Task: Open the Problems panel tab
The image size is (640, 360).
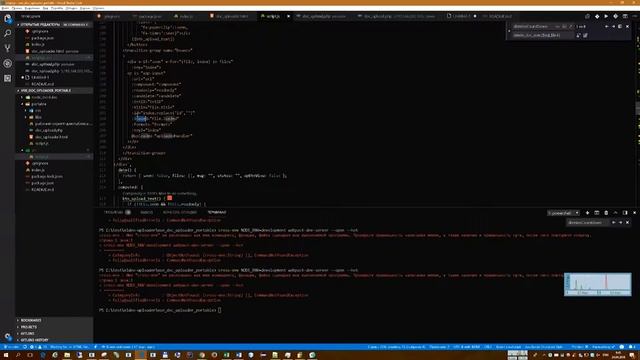Action: (x=117, y=212)
